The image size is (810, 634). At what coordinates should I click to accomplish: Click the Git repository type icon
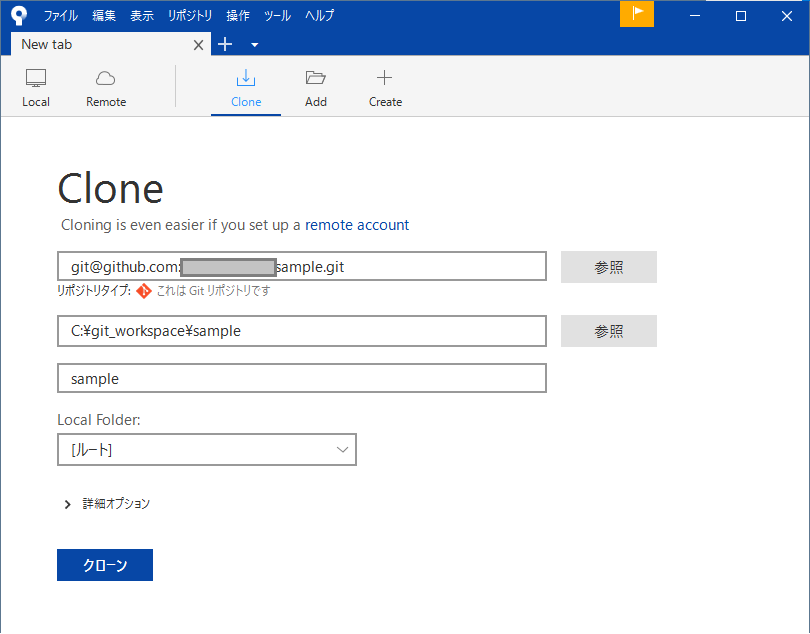click(x=144, y=291)
